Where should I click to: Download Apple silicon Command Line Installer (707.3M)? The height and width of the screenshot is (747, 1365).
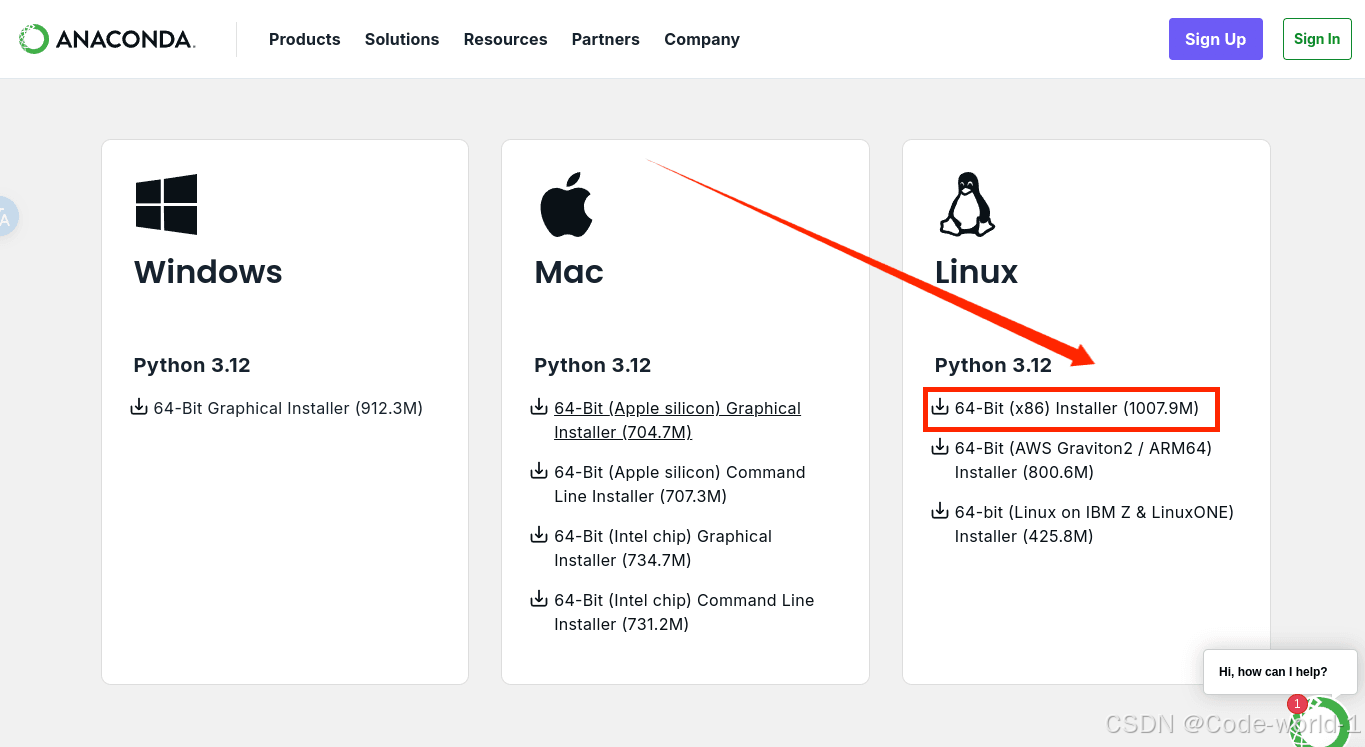pyautogui.click(x=679, y=484)
